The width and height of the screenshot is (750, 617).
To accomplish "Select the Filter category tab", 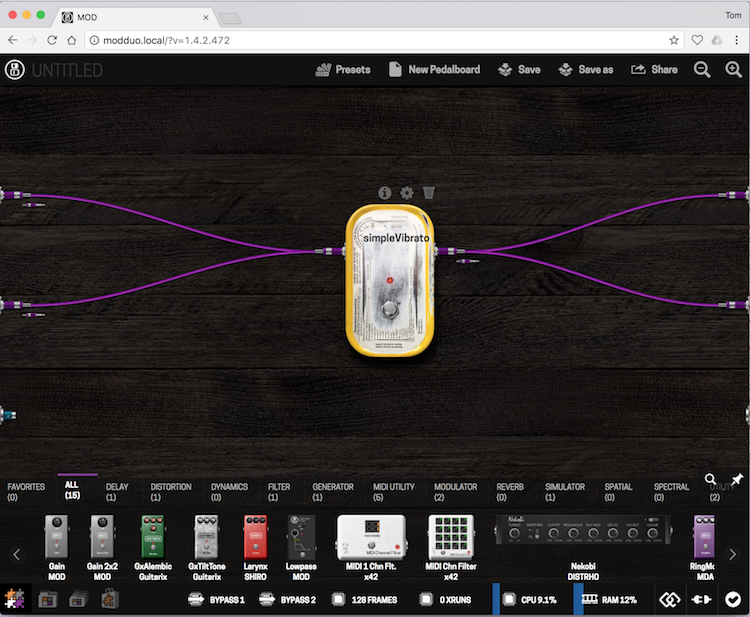I will click(279, 492).
